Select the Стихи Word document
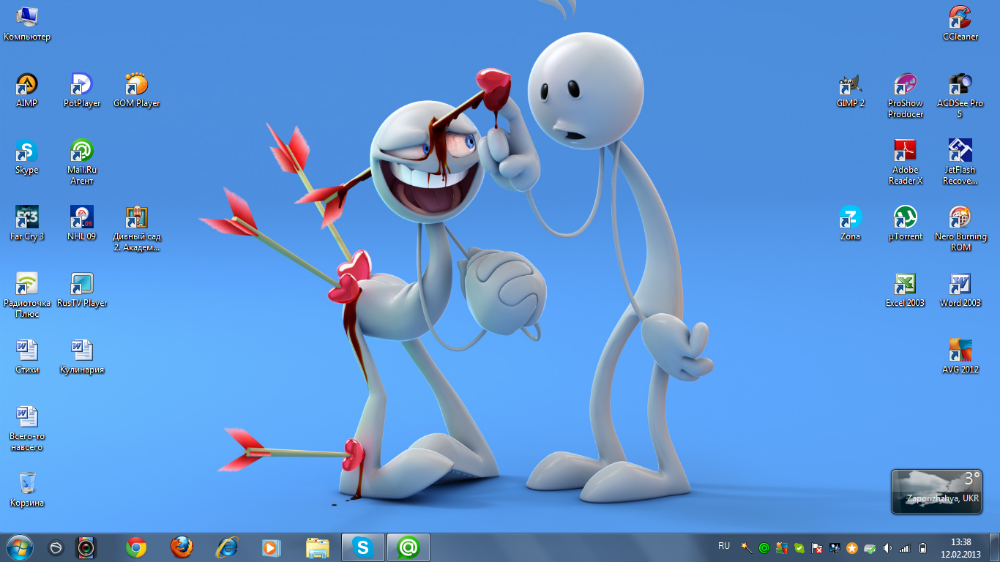 pyautogui.click(x=27, y=357)
